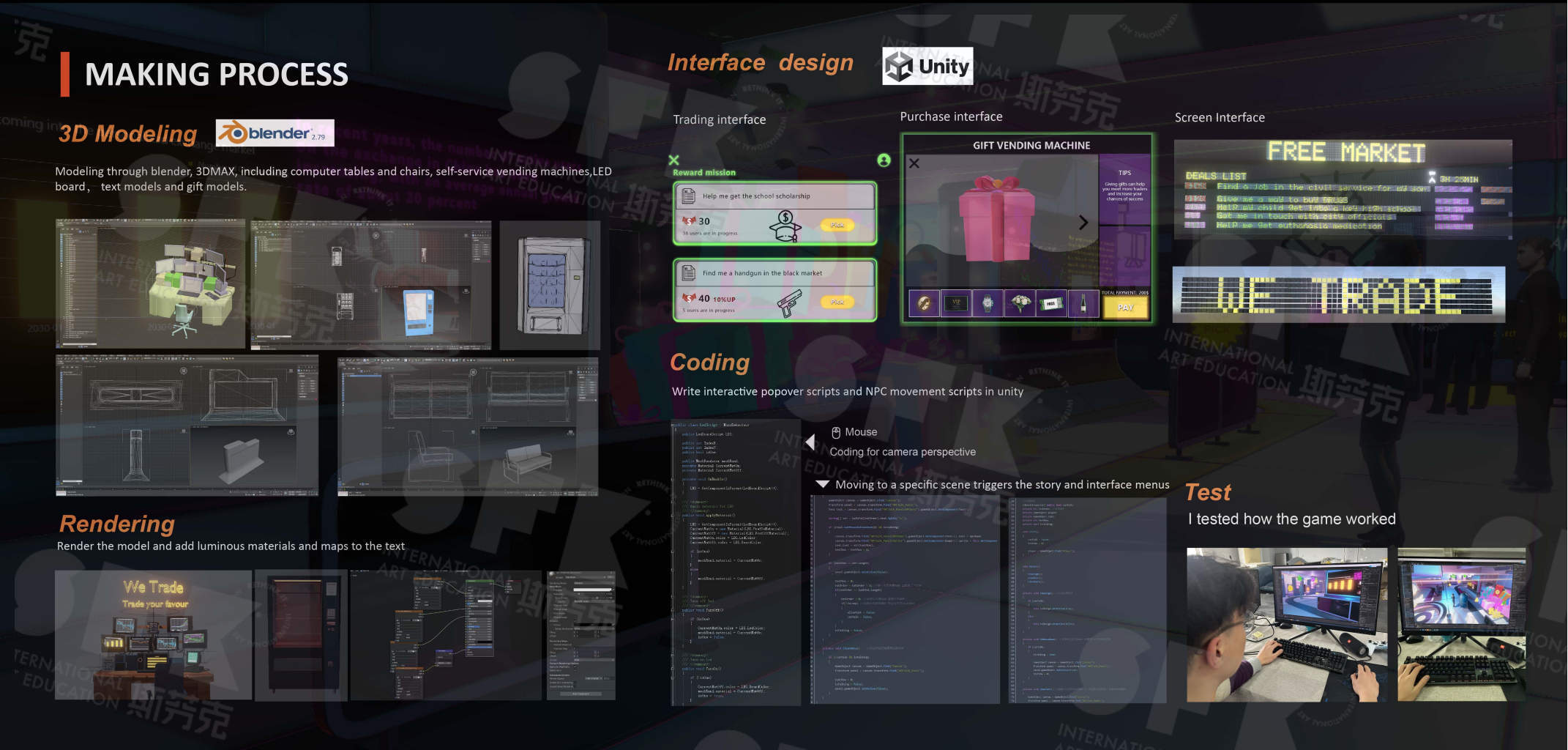The image size is (1568, 750).
Task: Open the LED board four-viewport modeling screenshot
Action: pyautogui.click(x=187, y=425)
